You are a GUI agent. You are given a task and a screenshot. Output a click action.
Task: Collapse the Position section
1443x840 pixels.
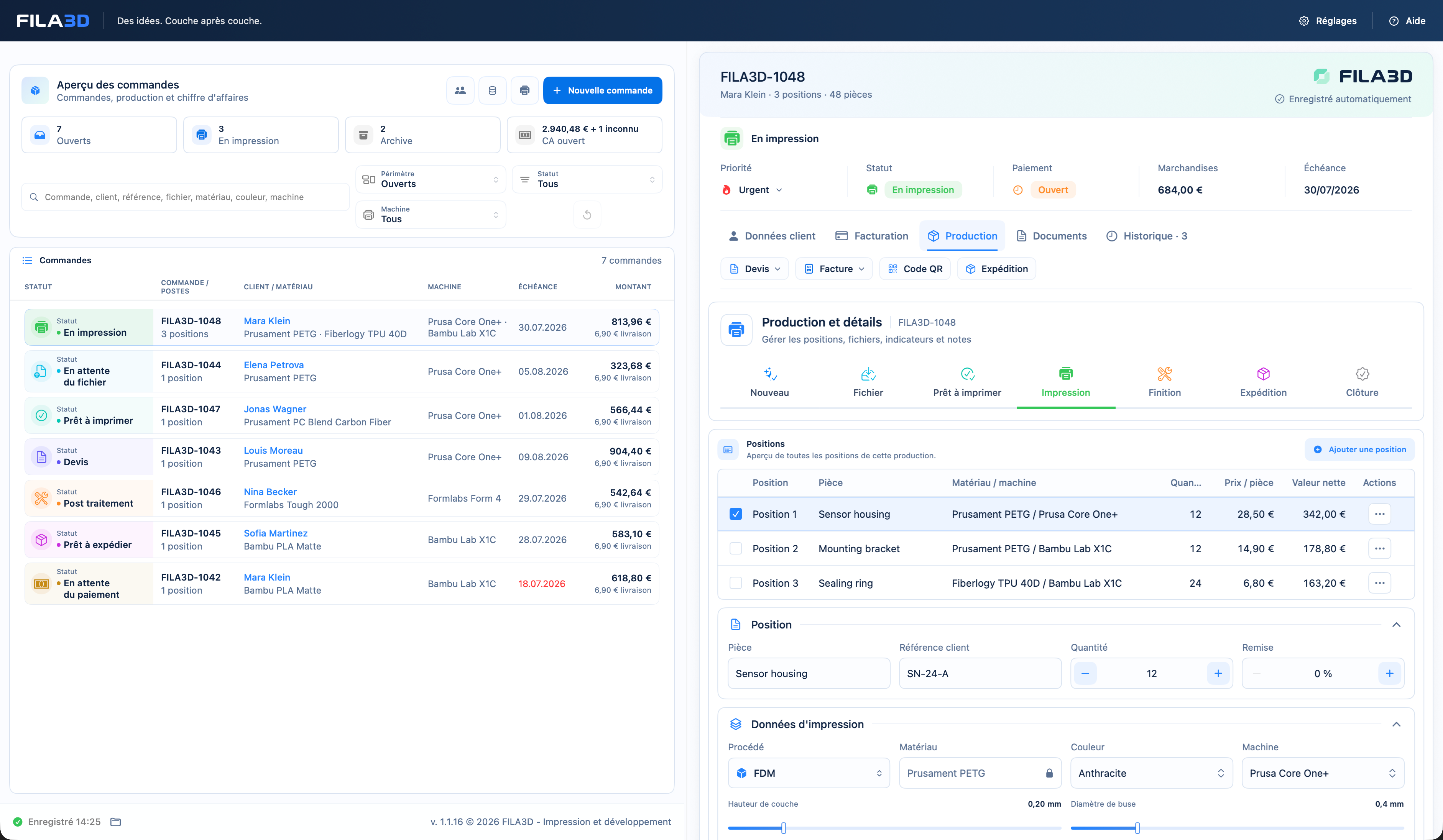coord(1396,624)
